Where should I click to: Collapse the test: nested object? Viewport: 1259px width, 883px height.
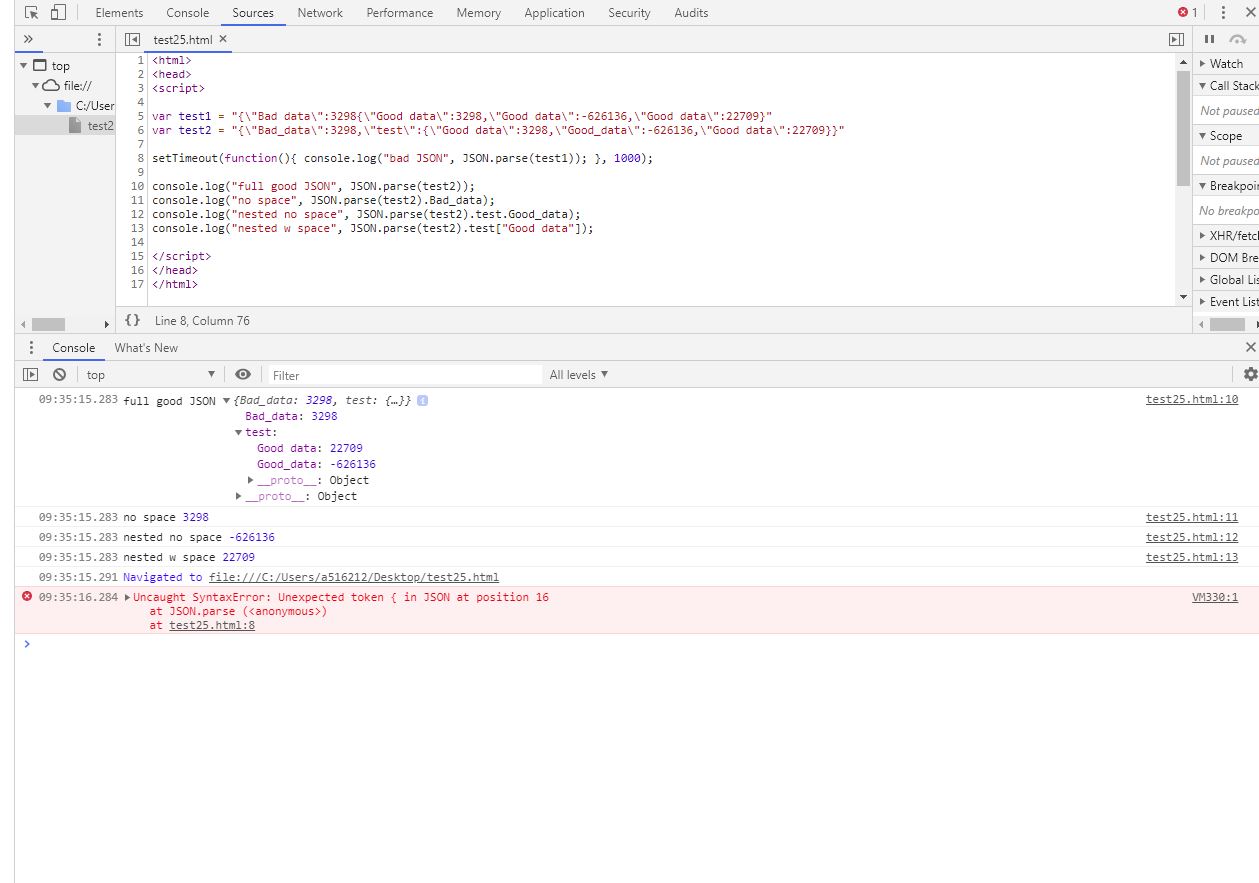pos(239,433)
